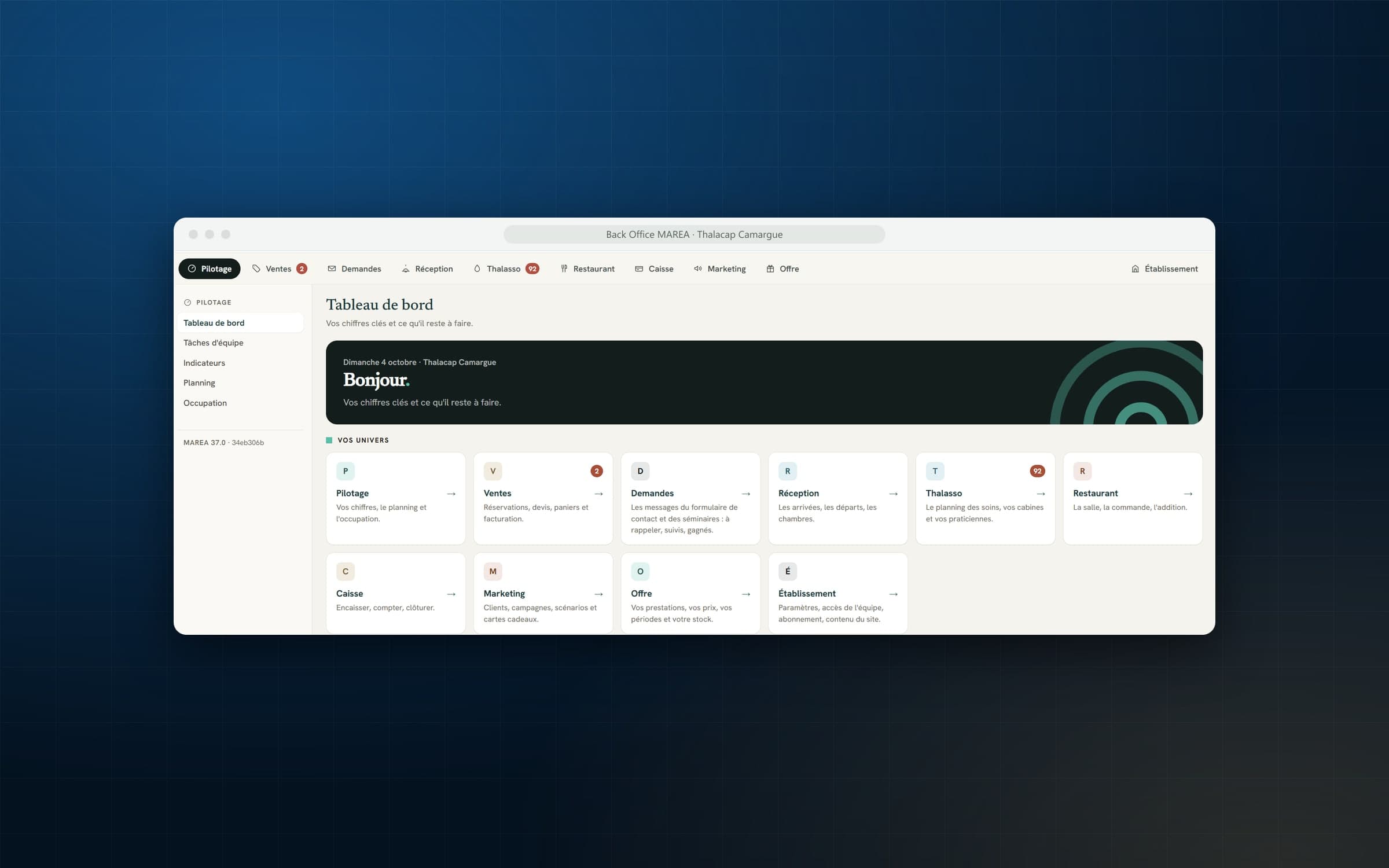The image size is (1389, 868).
Task: Click the gauge icon beside PILOTAGE sidebar heading
Action: 188,303
